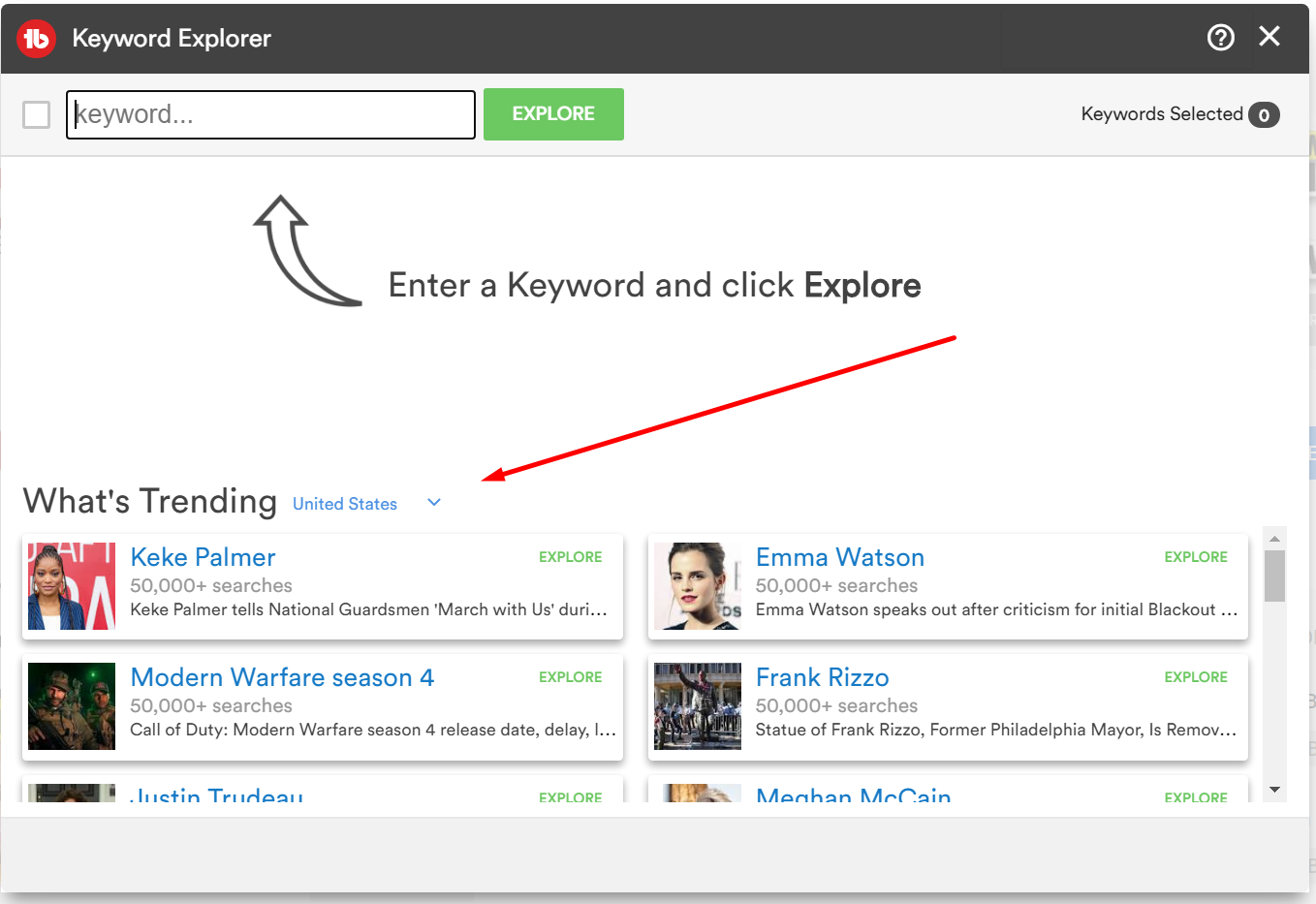Click Emma Watson thumbnail image
The image size is (1316, 904).
pyautogui.click(x=697, y=586)
